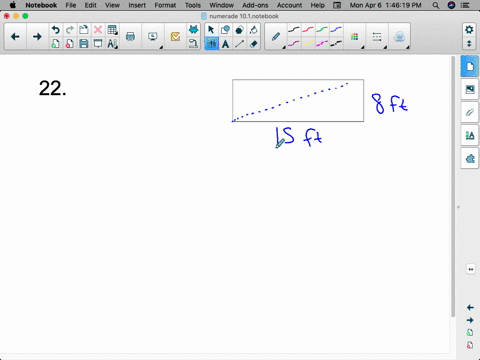Viewport: 480px width, 360px height.
Task: Choose the yellow pen line style
Action: 308,43
